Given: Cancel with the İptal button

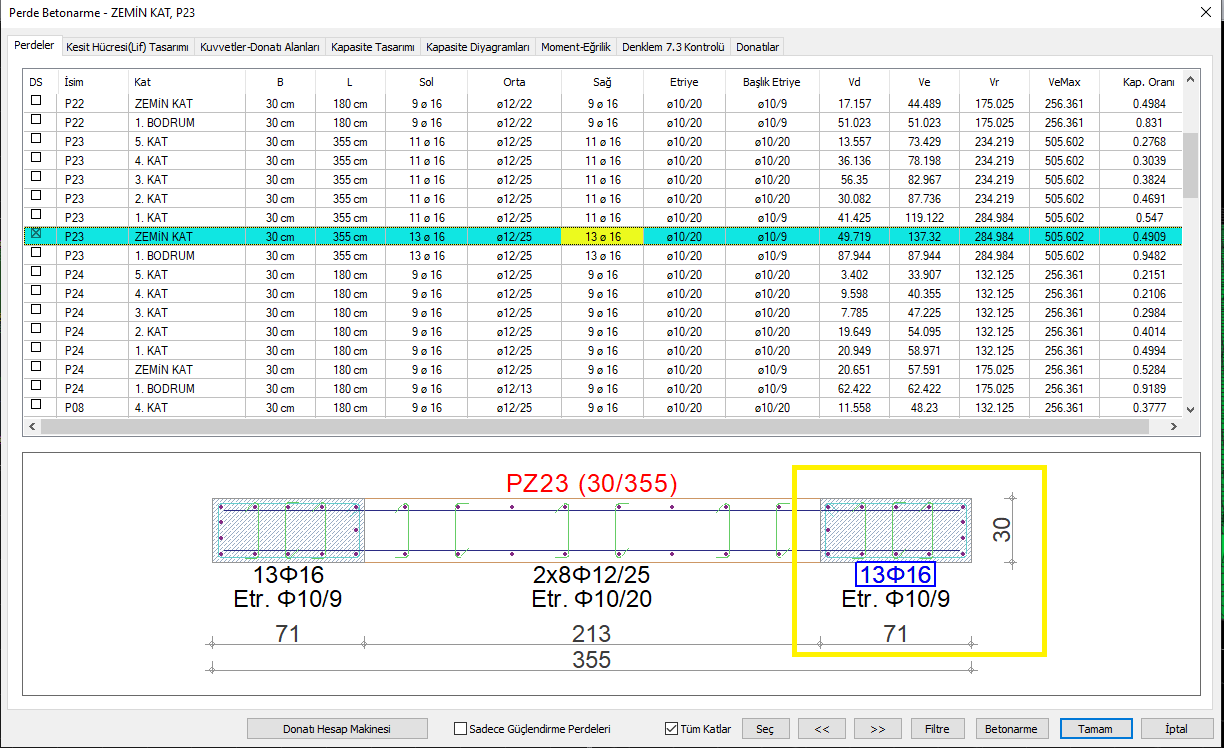Looking at the screenshot, I should (x=1177, y=729).
